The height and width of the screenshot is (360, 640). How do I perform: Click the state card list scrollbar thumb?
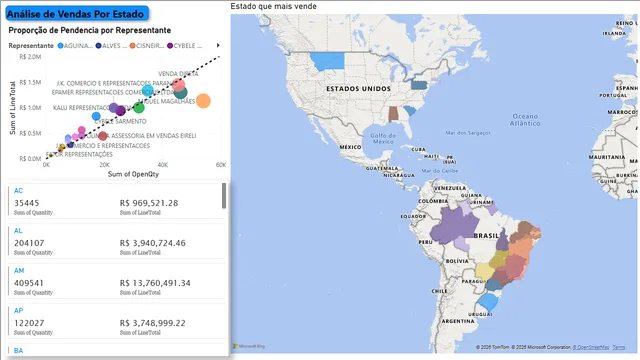pos(224,196)
